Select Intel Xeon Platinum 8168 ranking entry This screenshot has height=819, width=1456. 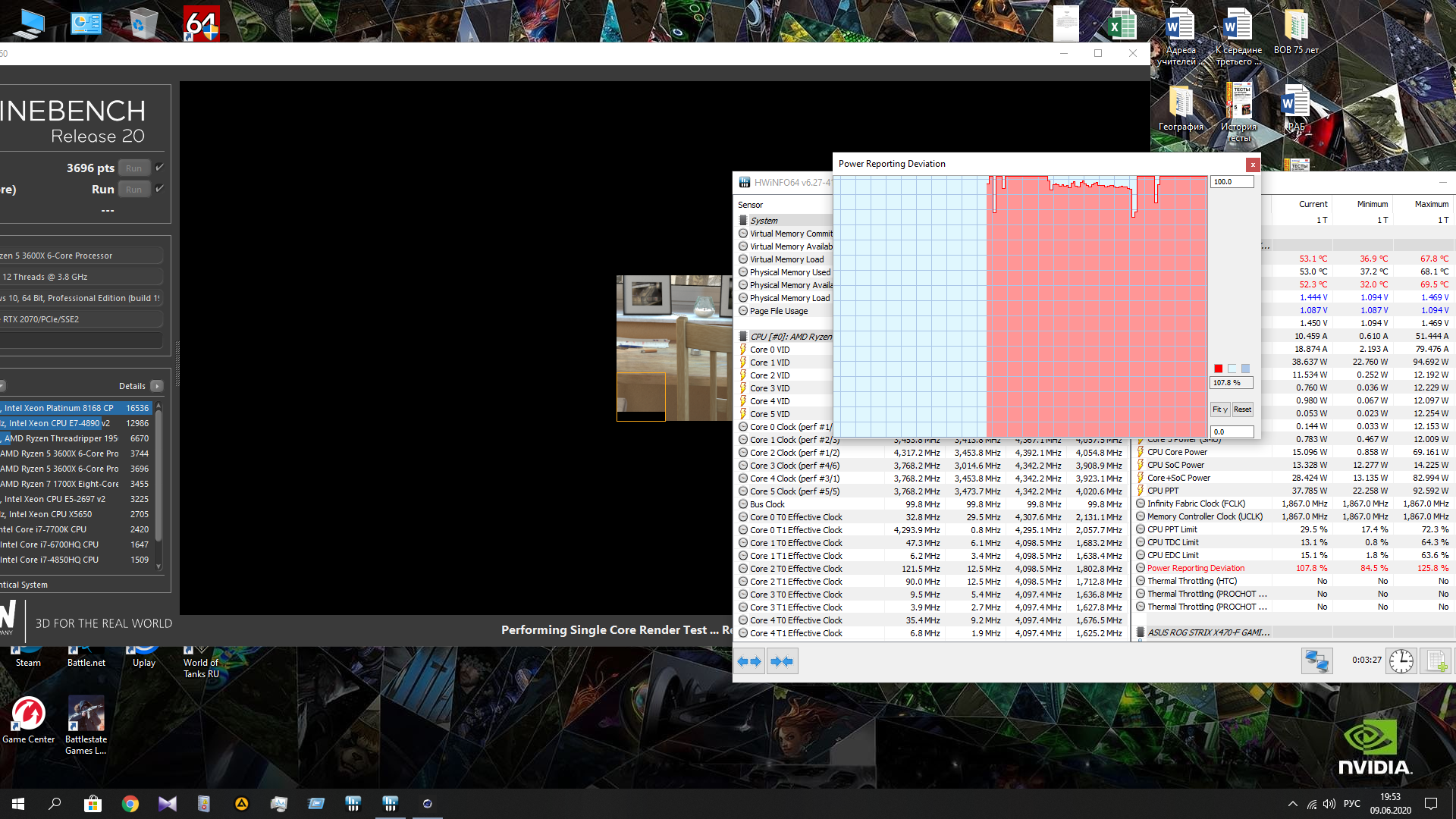(76, 408)
